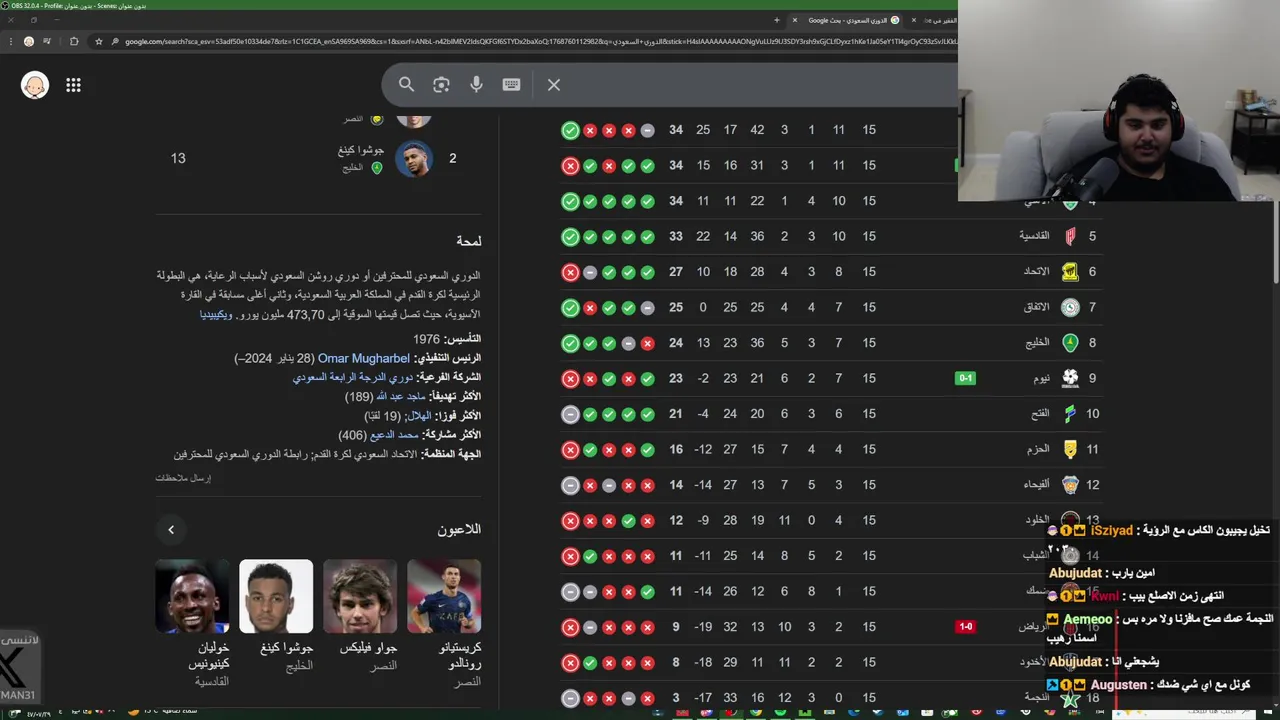Click جوشوا كينغ in the top scorers list
The height and width of the screenshot is (720, 1280).
pos(361,150)
